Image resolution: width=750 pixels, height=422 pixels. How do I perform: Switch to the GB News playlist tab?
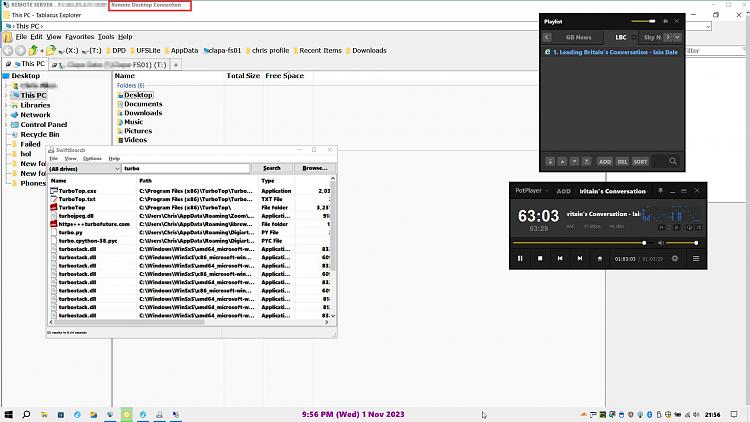coord(578,37)
